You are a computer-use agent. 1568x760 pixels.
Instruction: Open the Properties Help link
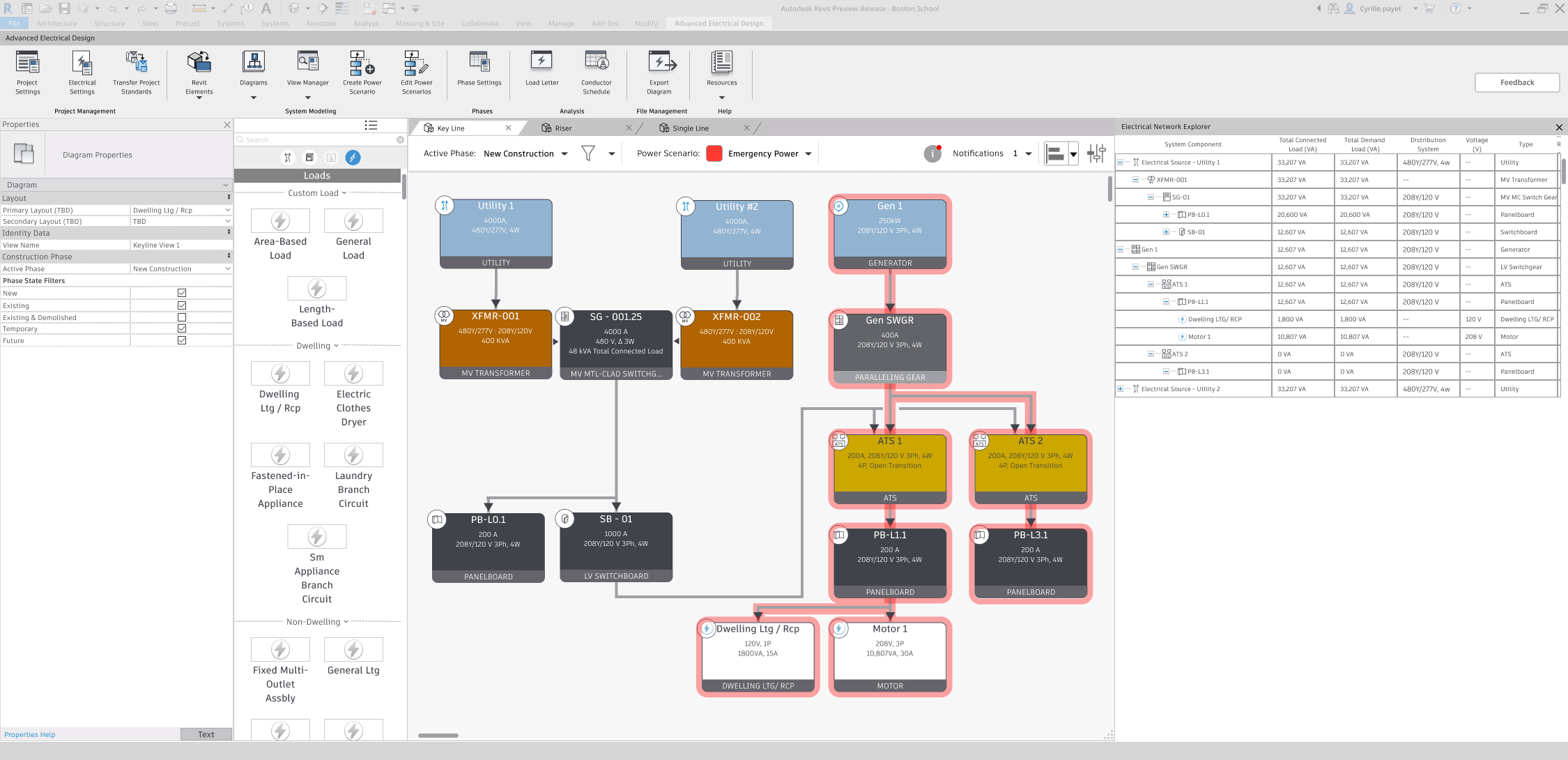tap(29, 734)
